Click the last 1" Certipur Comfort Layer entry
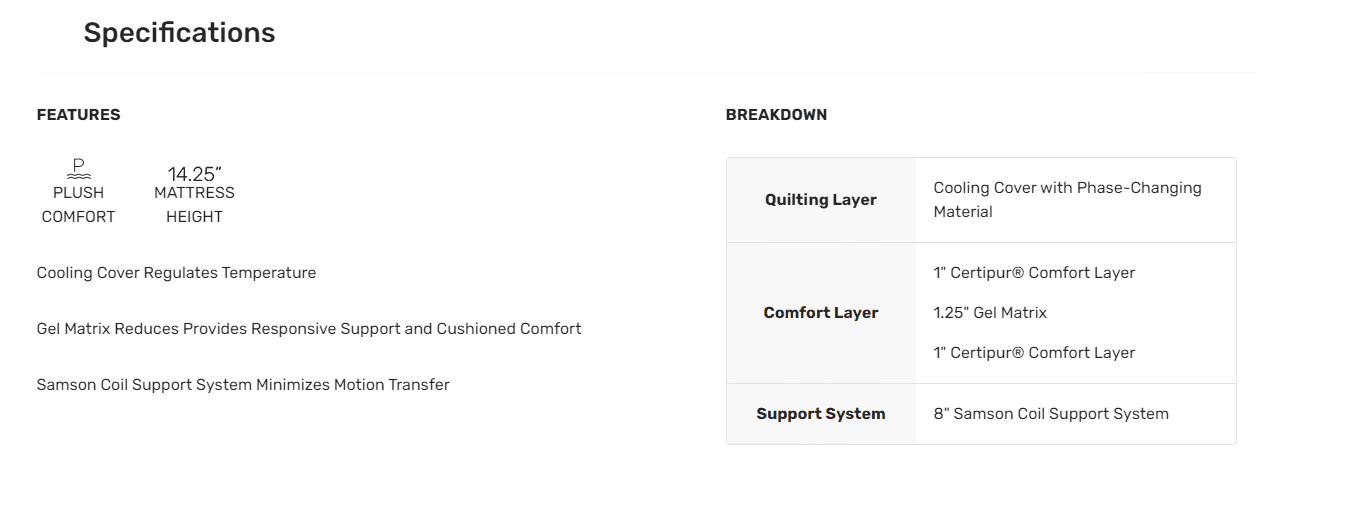 (1034, 353)
